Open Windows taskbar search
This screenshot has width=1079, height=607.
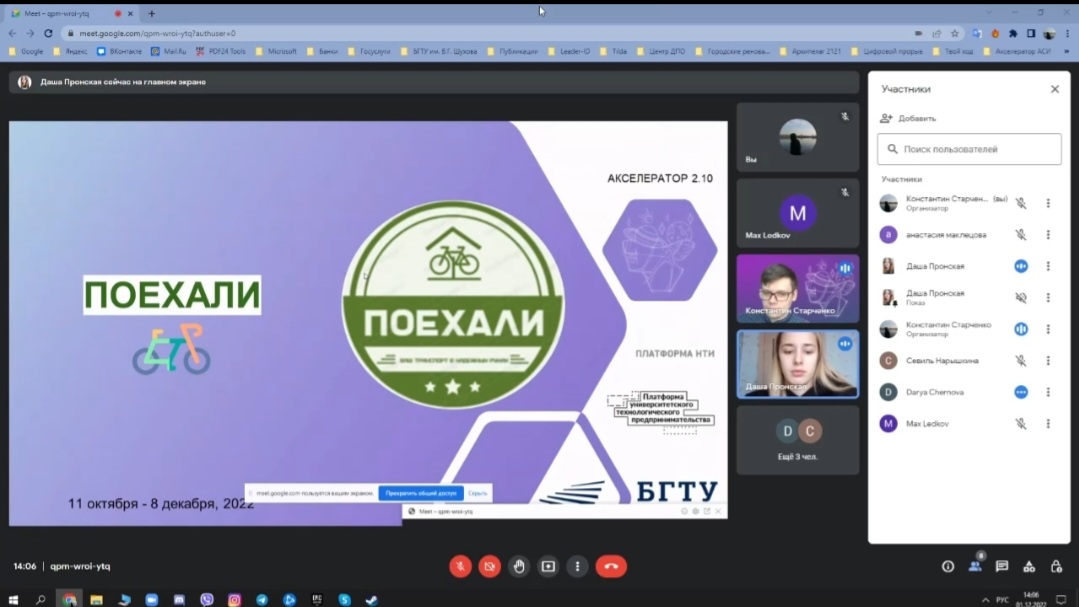tap(41, 599)
